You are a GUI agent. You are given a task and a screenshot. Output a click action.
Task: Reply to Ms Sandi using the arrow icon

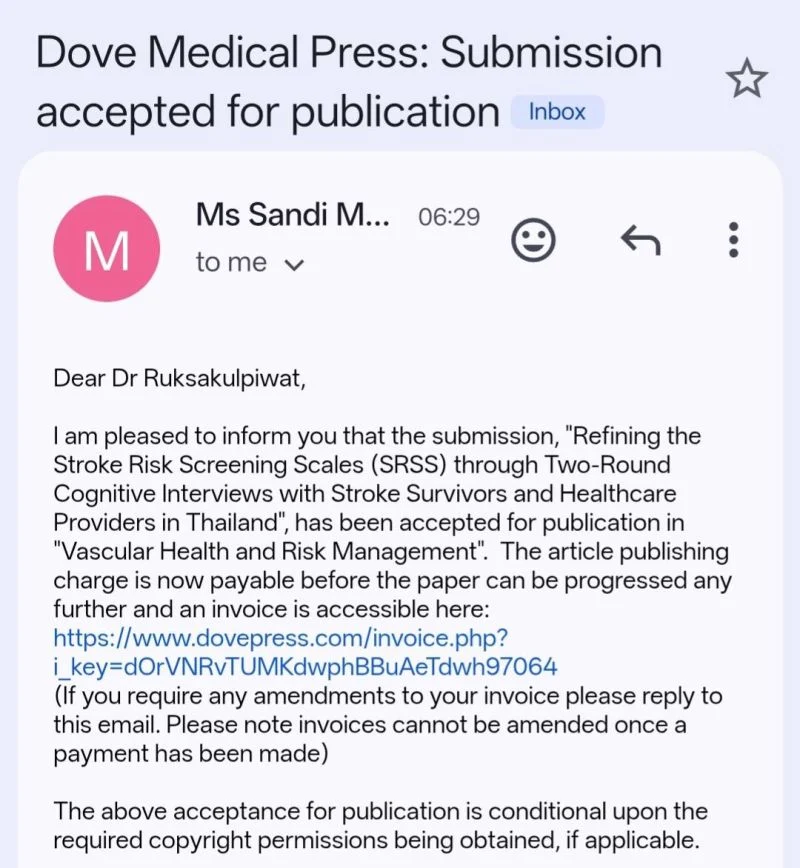click(x=641, y=240)
